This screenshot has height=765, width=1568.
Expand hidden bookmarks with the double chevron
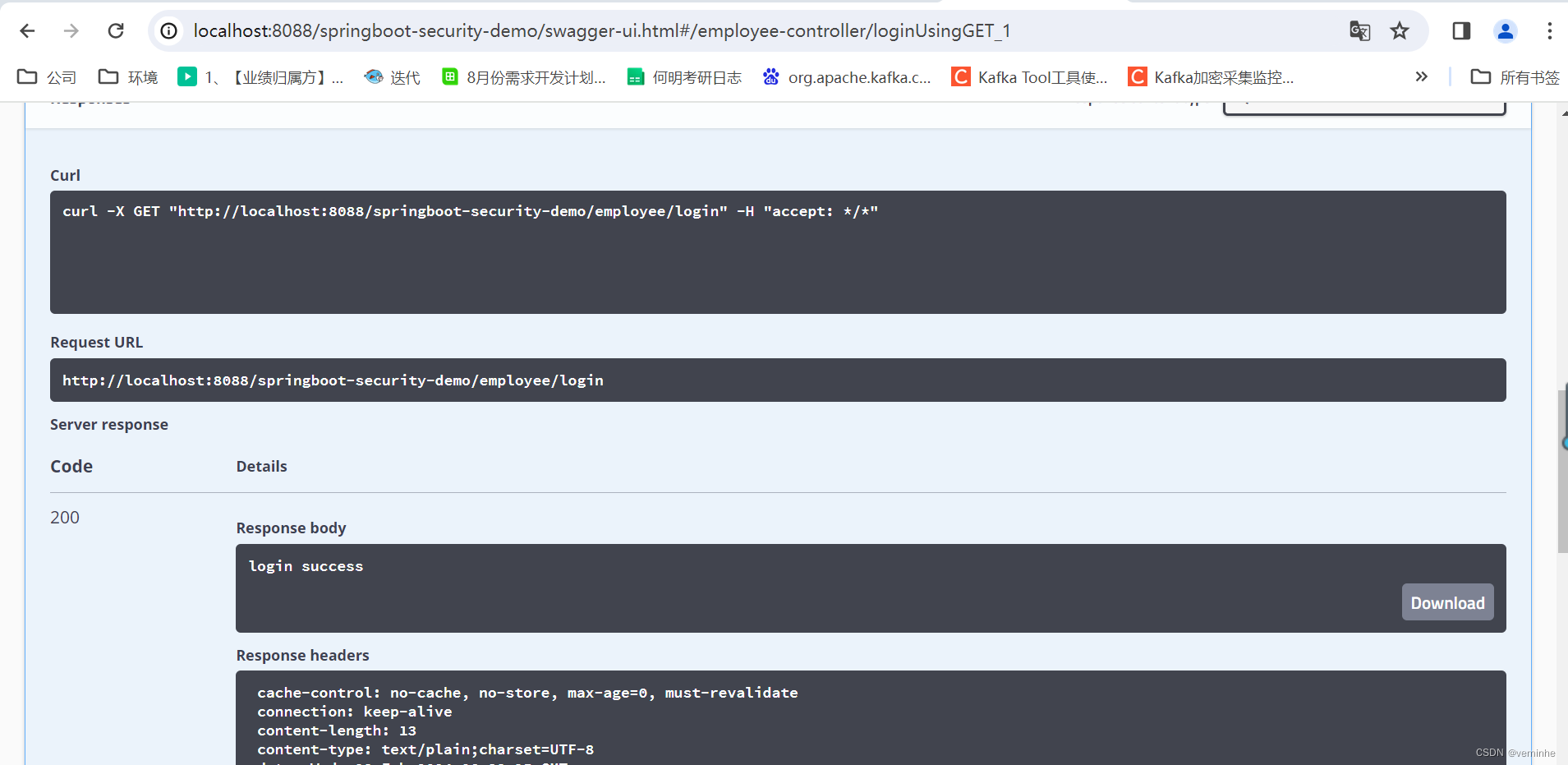pyautogui.click(x=1422, y=76)
